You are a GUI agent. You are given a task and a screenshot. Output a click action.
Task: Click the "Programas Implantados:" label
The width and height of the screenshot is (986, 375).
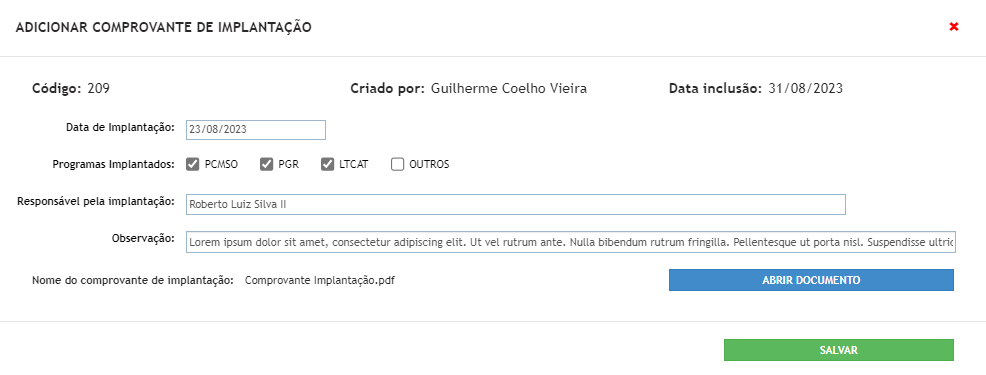[x=114, y=165]
